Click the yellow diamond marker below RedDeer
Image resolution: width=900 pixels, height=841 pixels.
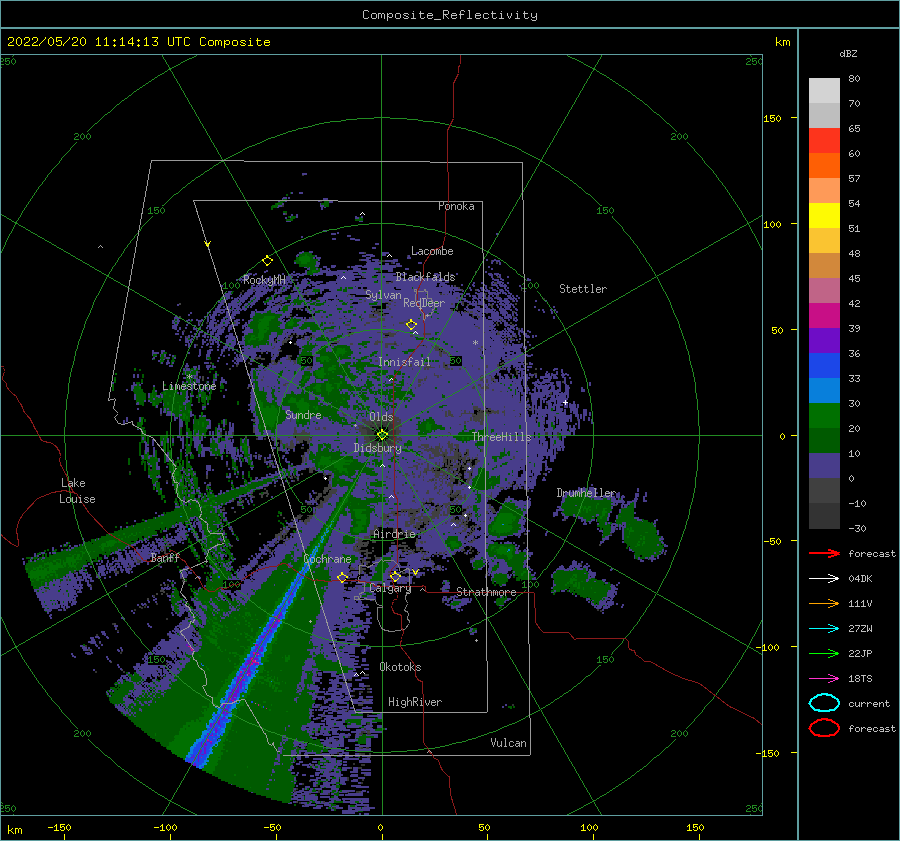[x=412, y=324]
